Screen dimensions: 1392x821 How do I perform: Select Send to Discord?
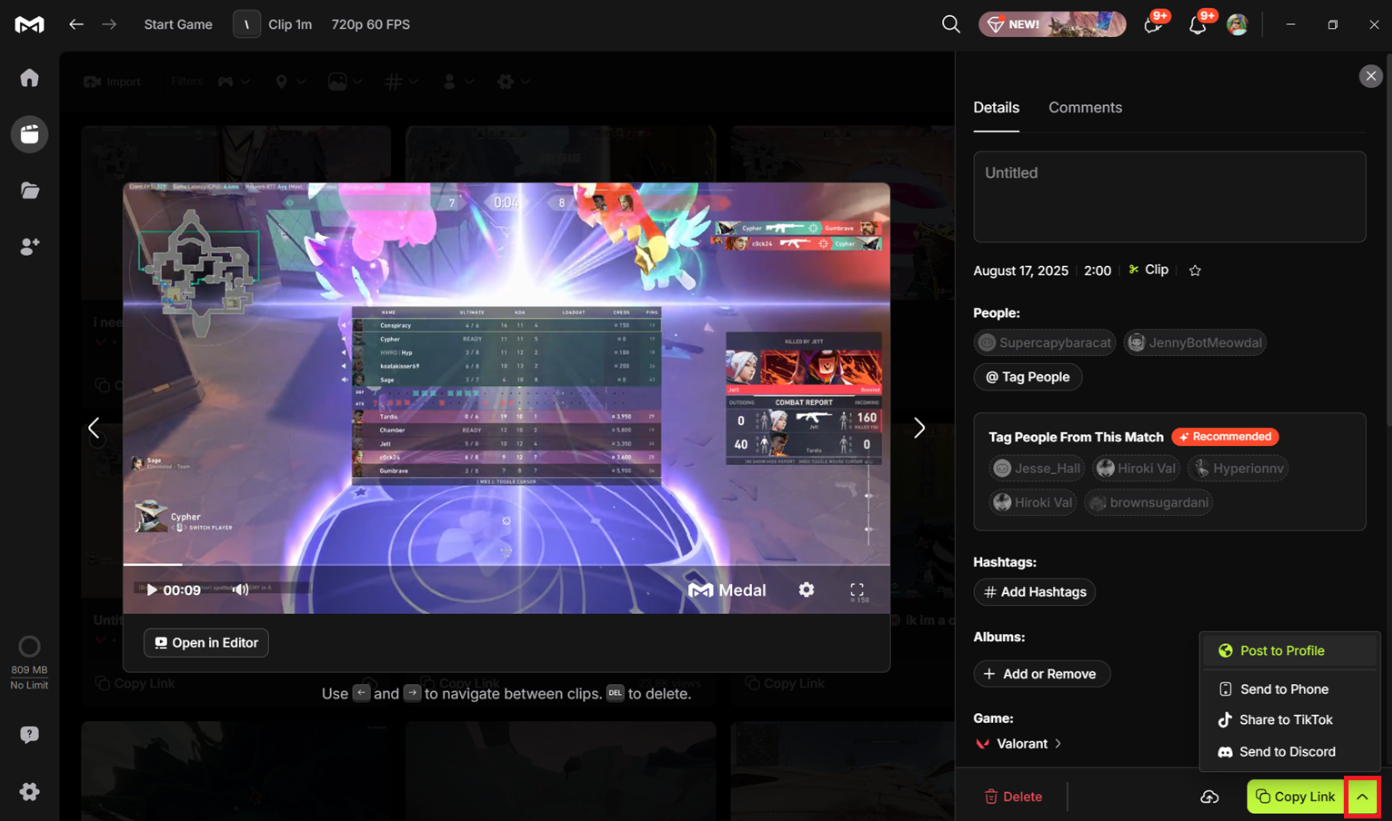pos(1290,752)
